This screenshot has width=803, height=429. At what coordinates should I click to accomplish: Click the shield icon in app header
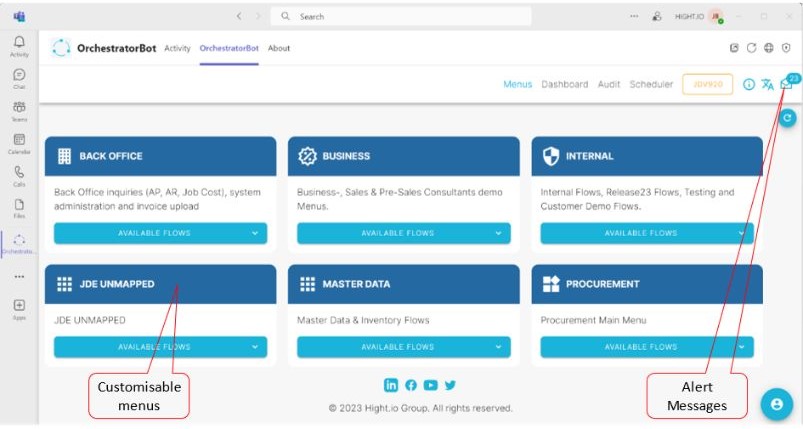786,48
